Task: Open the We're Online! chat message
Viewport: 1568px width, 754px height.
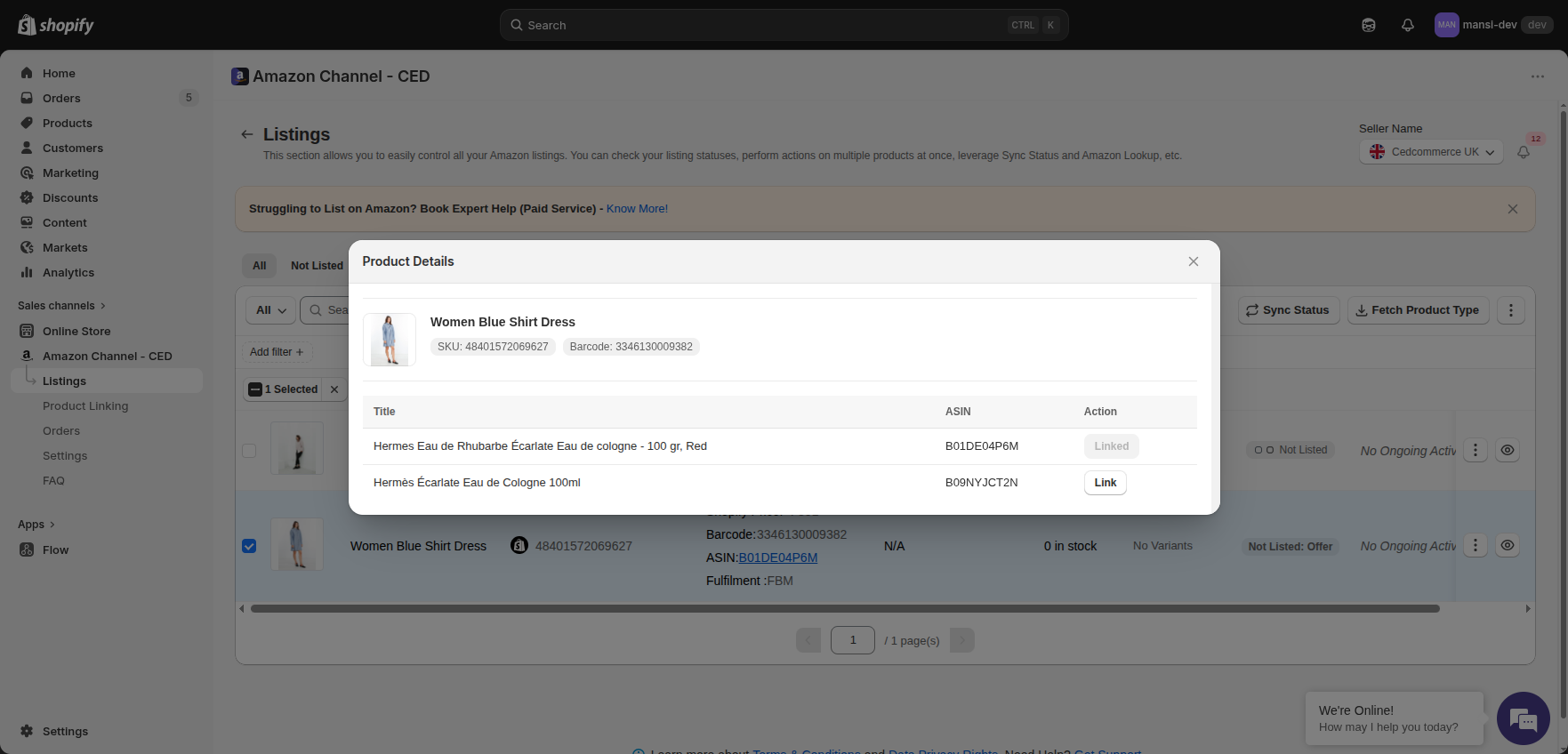Action: tap(1395, 718)
